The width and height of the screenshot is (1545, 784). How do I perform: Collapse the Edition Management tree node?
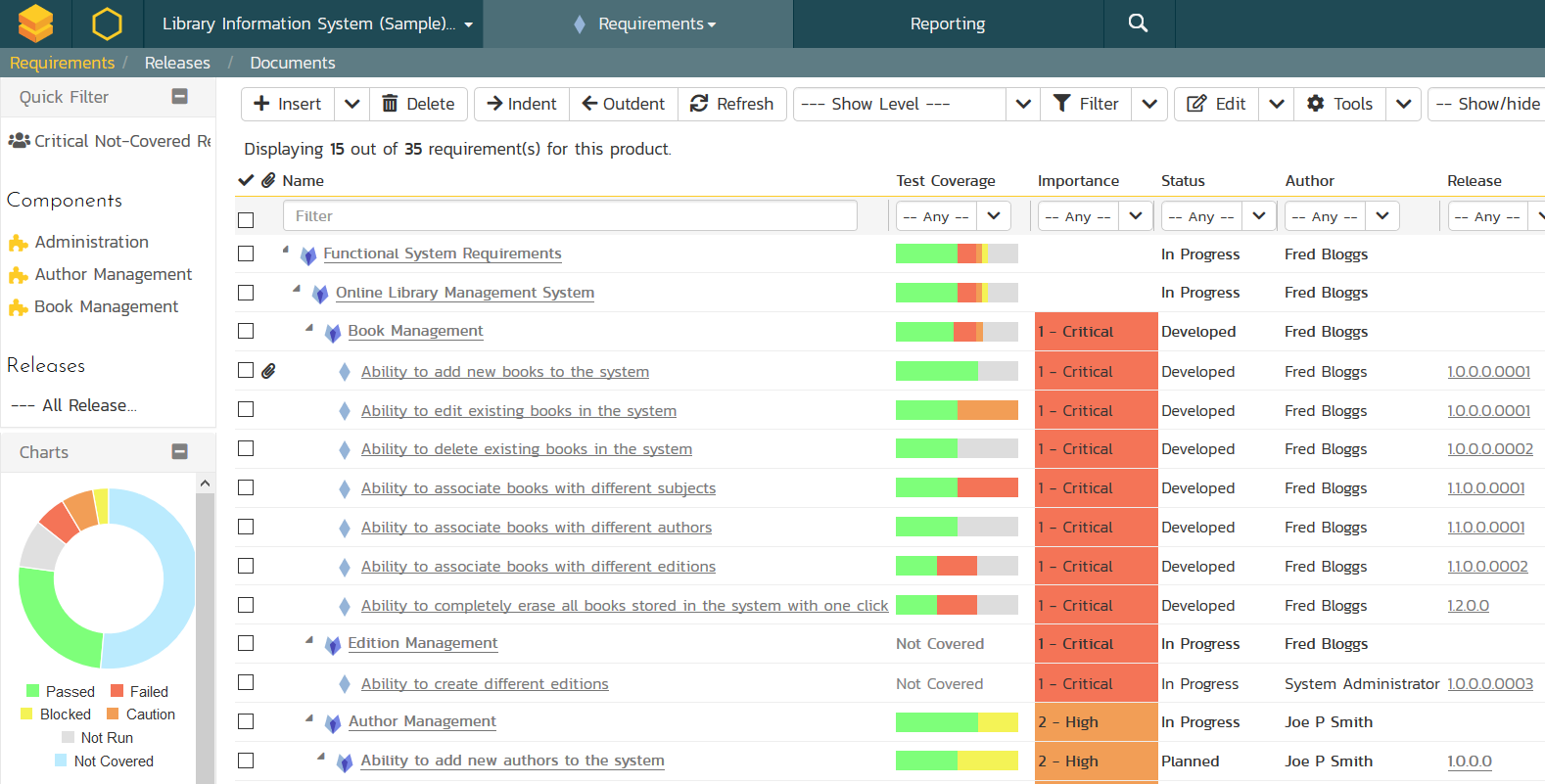[309, 640]
